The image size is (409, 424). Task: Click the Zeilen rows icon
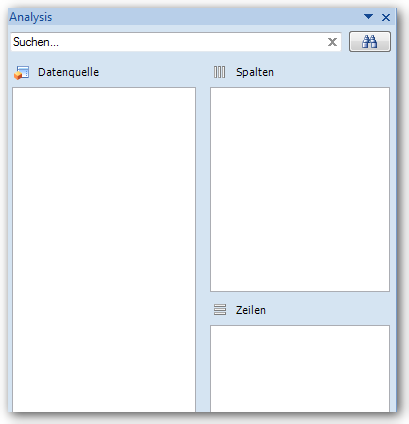coord(220,310)
